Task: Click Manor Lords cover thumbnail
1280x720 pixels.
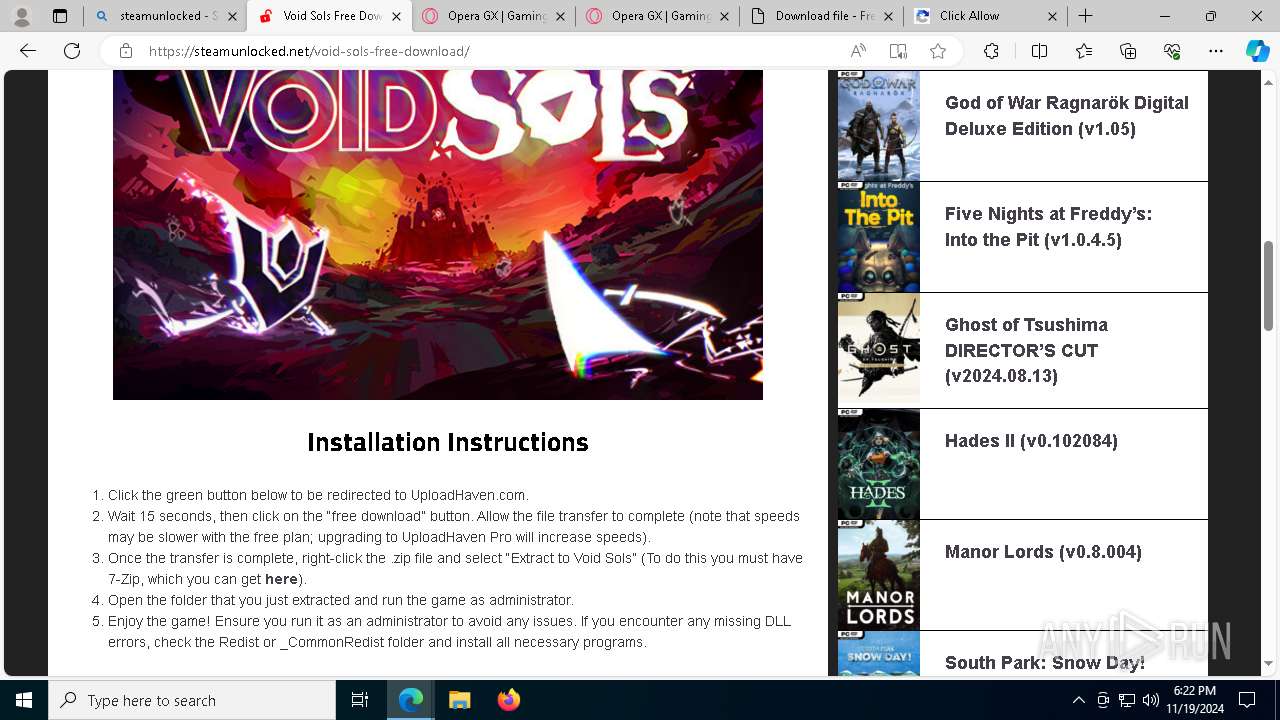Action: 879,575
